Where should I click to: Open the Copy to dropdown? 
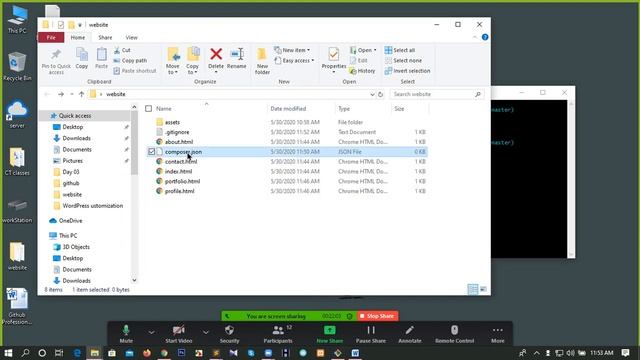(x=192, y=61)
